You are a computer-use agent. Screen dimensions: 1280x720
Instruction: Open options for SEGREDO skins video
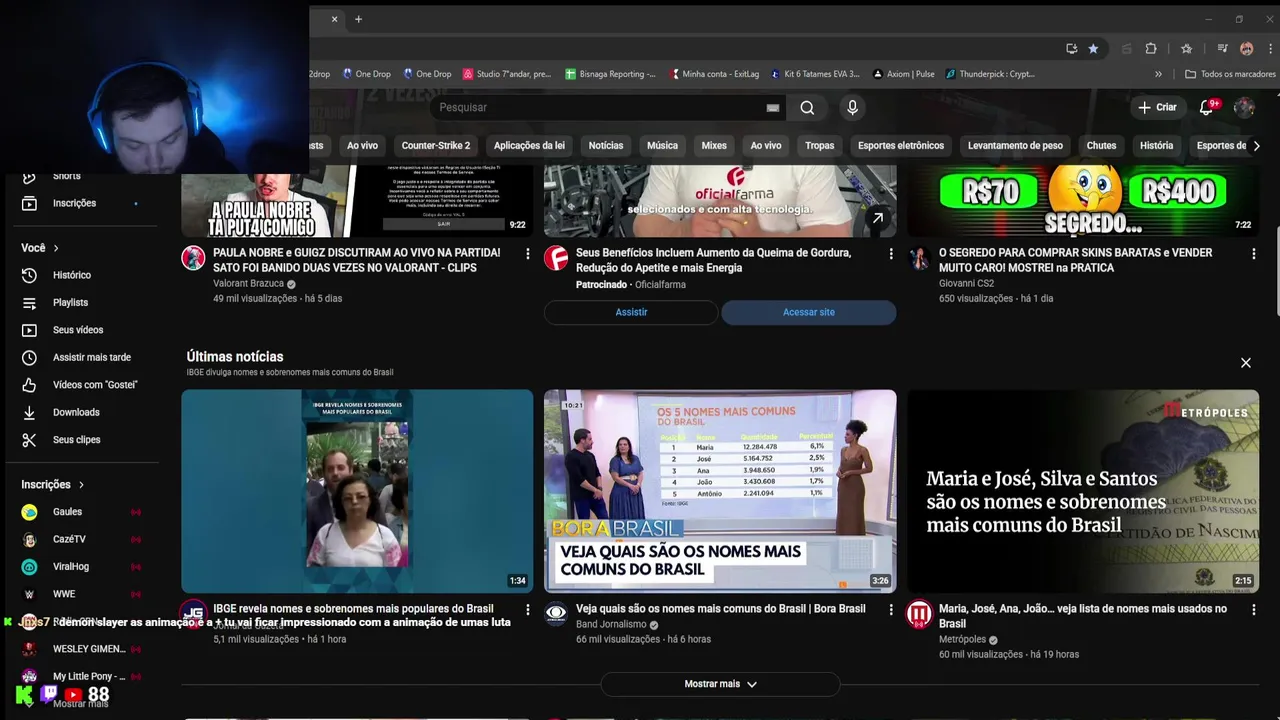[x=1254, y=254]
